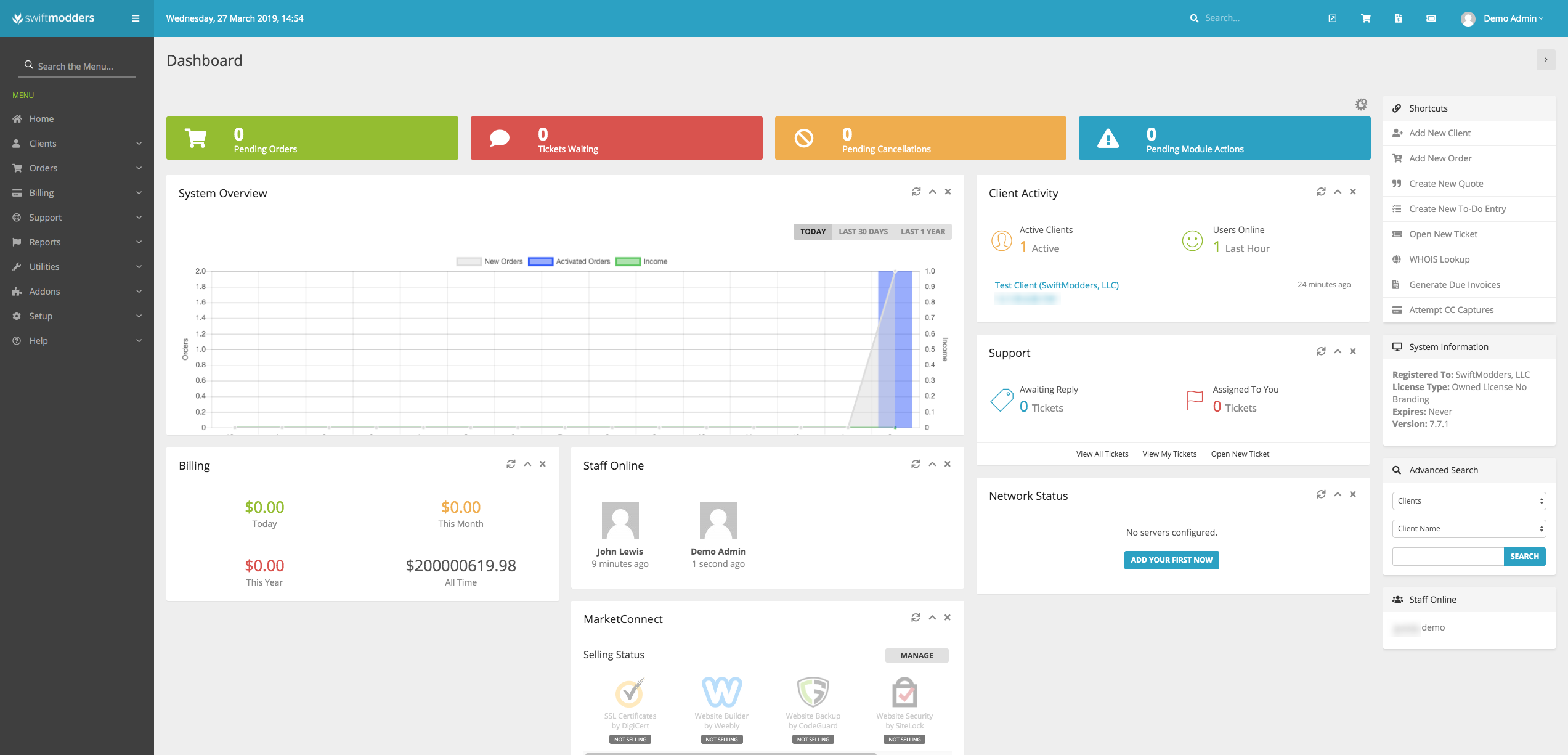Select Last 1 Year chart tab
Viewport: 1568px width, 755px height.
922,232
